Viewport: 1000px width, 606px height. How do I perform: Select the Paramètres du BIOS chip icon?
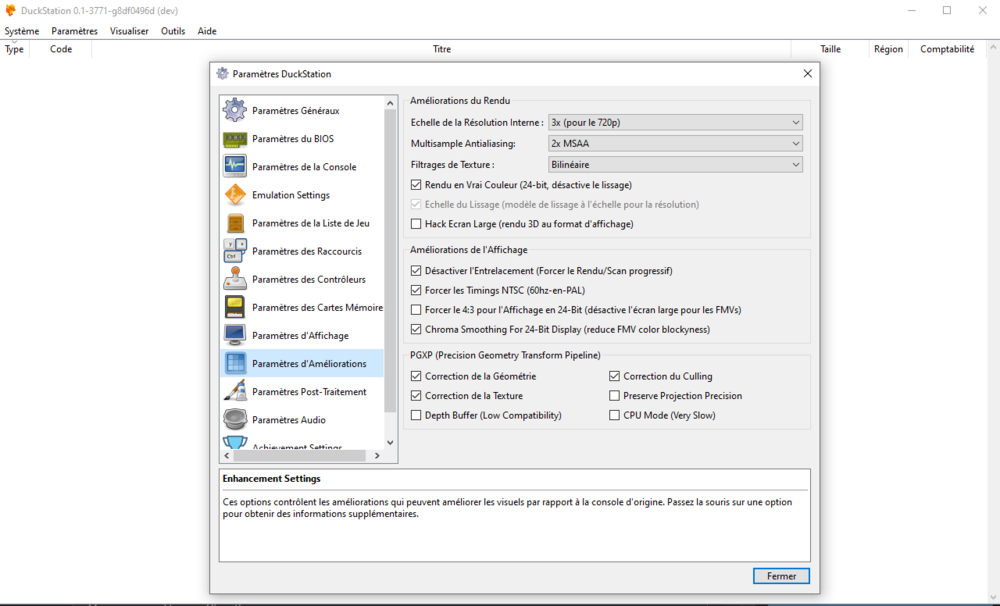click(235, 139)
